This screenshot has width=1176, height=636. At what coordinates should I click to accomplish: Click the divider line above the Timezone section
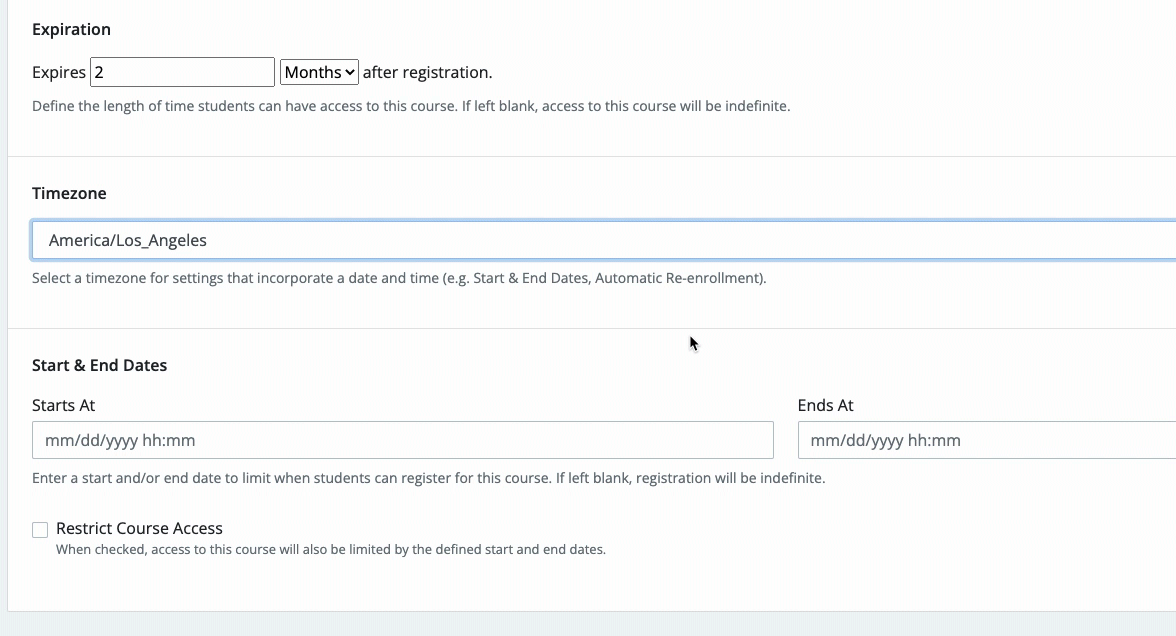point(590,156)
